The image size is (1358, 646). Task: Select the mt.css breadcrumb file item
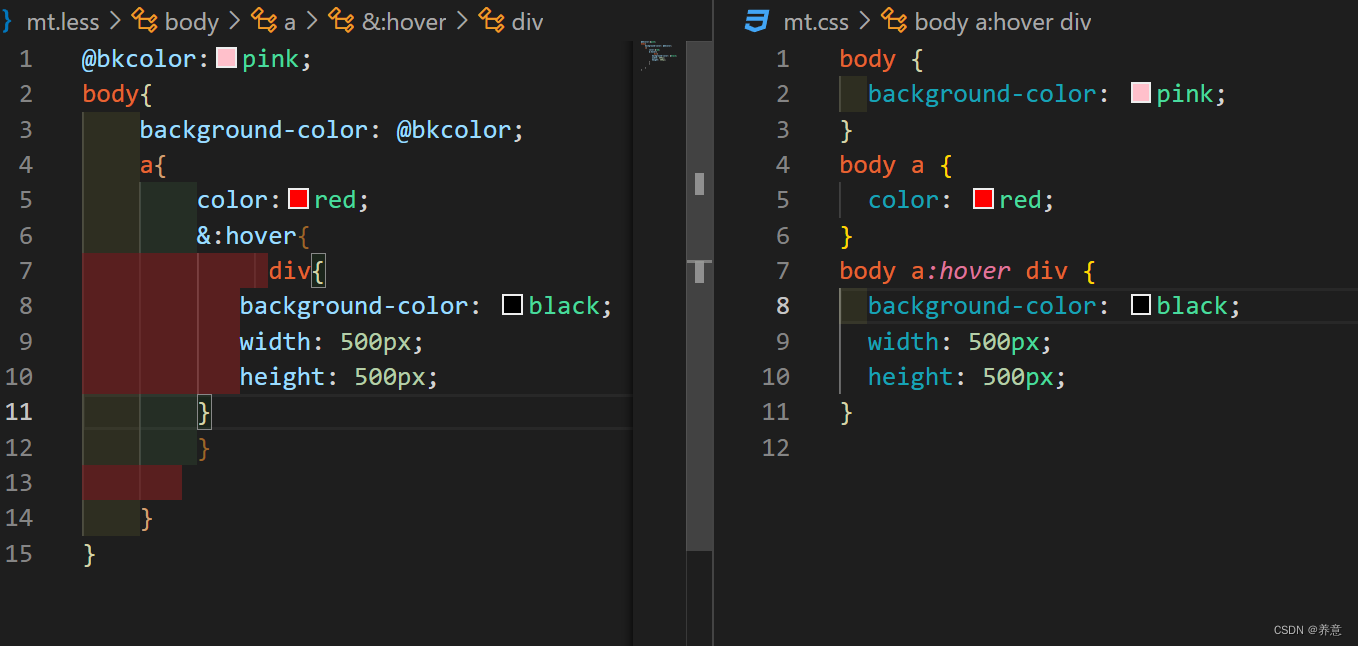click(816, 21)
